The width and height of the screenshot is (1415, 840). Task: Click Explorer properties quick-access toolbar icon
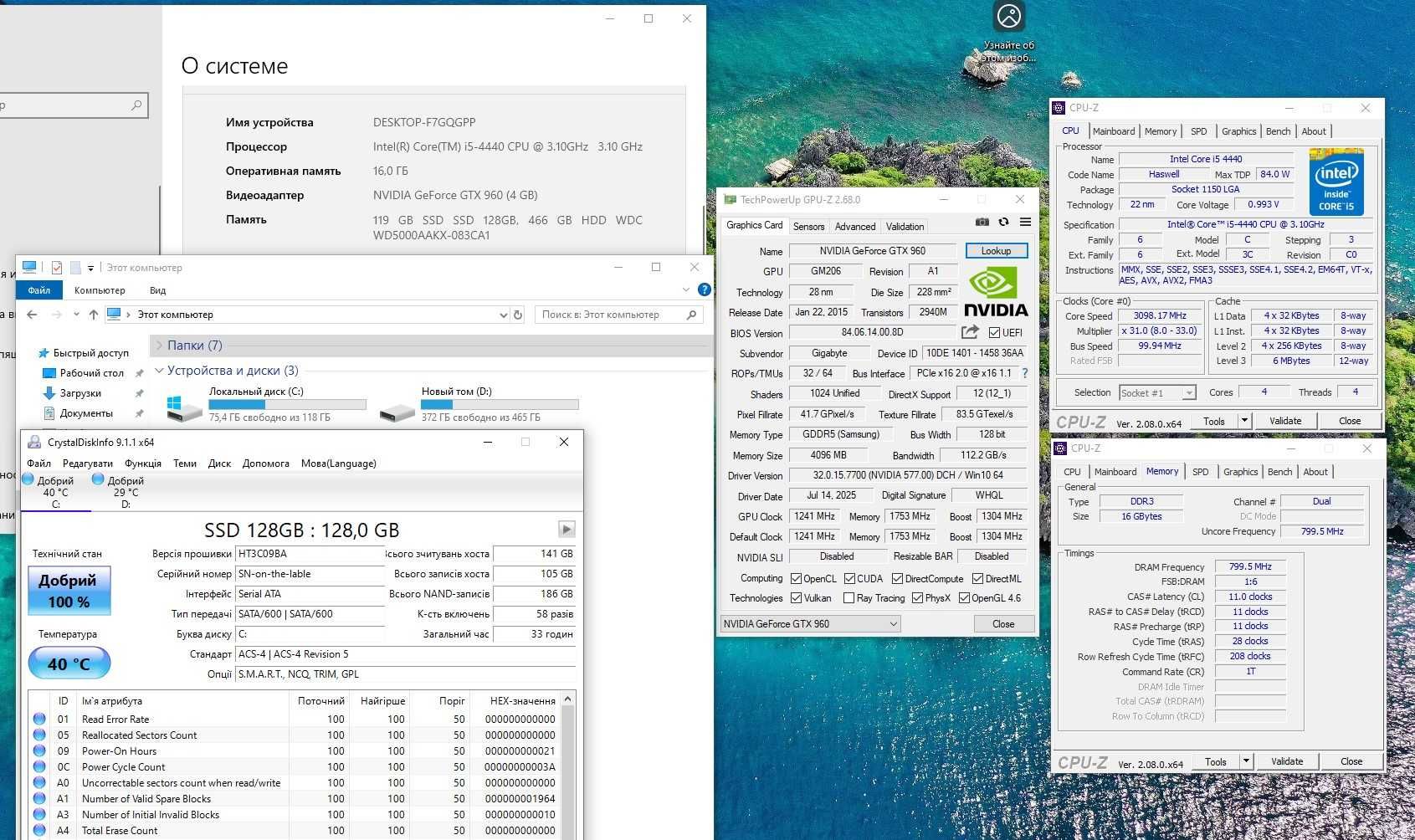click(x=56, y=268)
